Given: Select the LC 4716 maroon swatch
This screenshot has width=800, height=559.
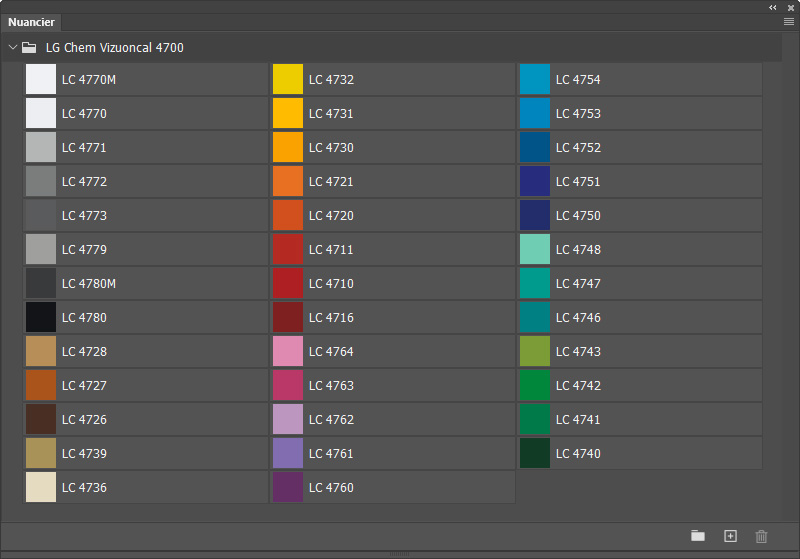Looking at the screenshot, I should [x=288, y=317].
